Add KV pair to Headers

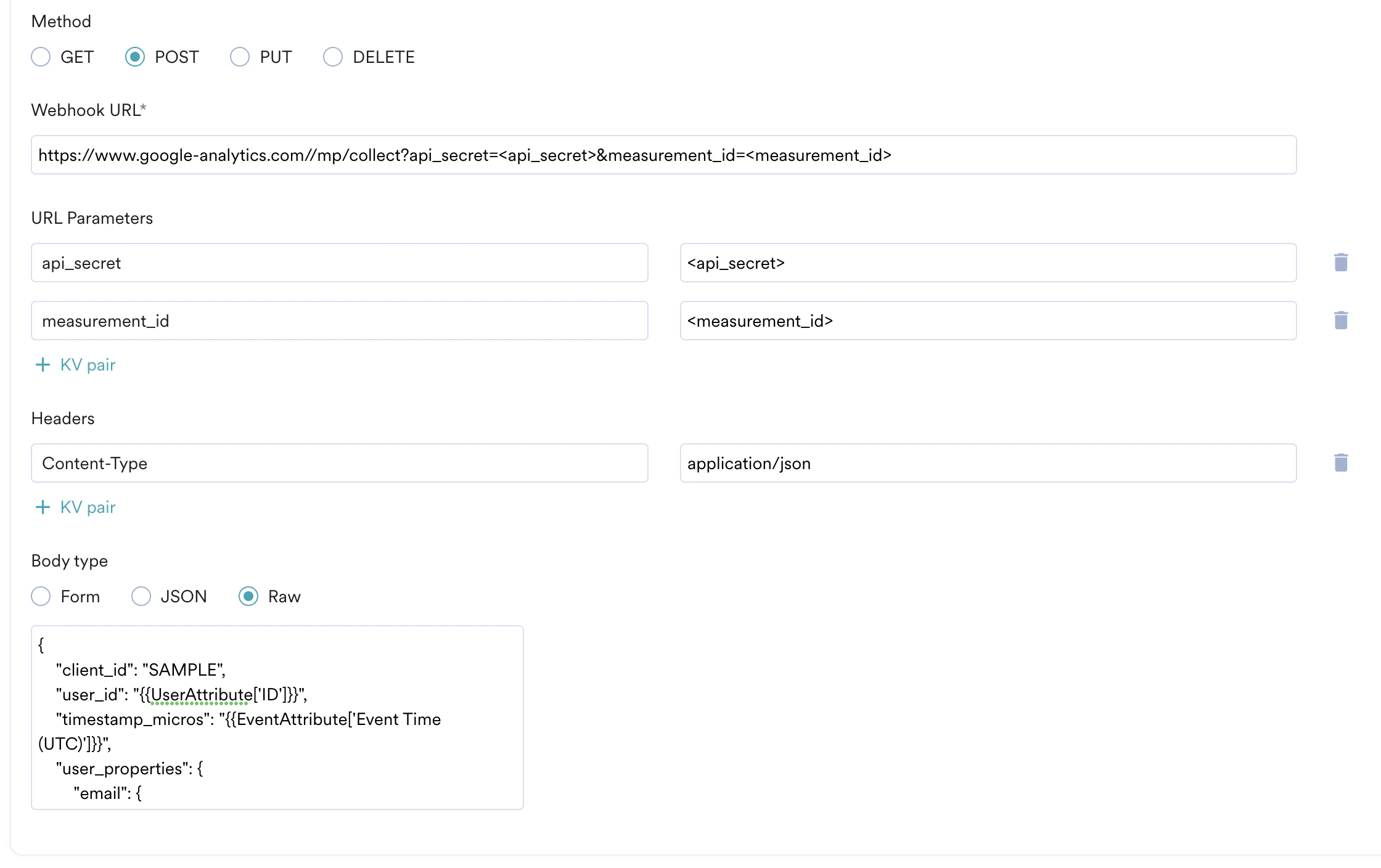88,507
